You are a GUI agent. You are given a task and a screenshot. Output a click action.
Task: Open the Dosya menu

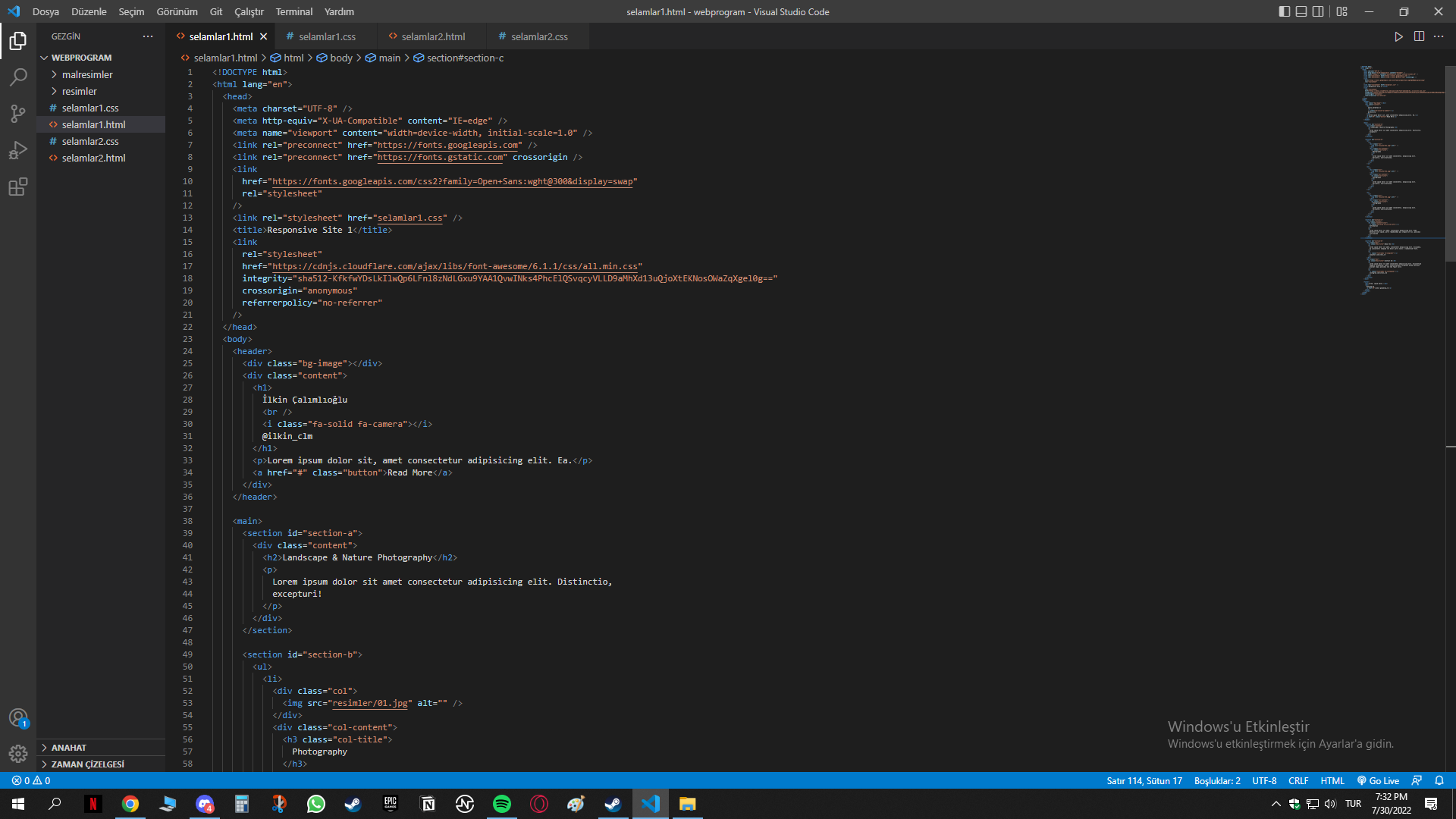tap(45, 11)
